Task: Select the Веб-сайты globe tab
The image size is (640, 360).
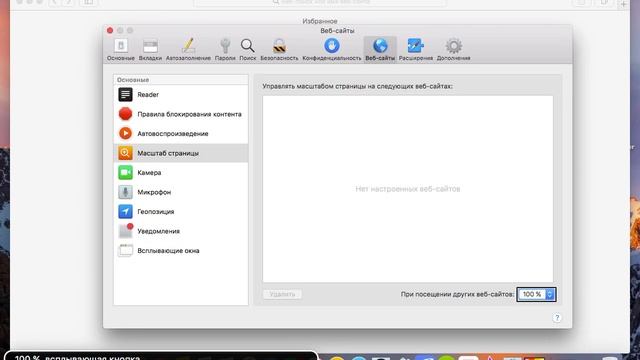Action: pyautogui.click(x=380, y=49)
